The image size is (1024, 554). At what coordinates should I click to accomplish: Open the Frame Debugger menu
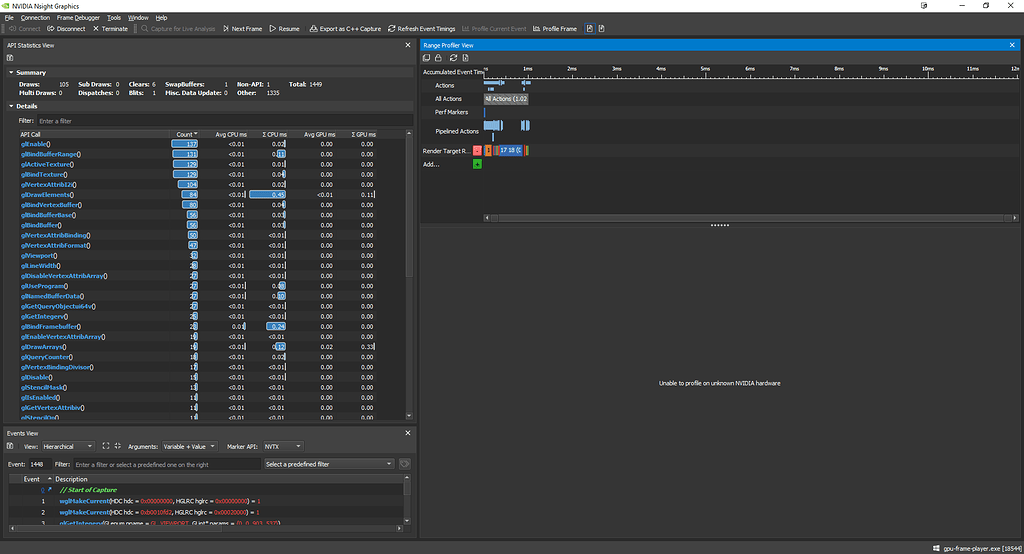click(x=78, y=18)
